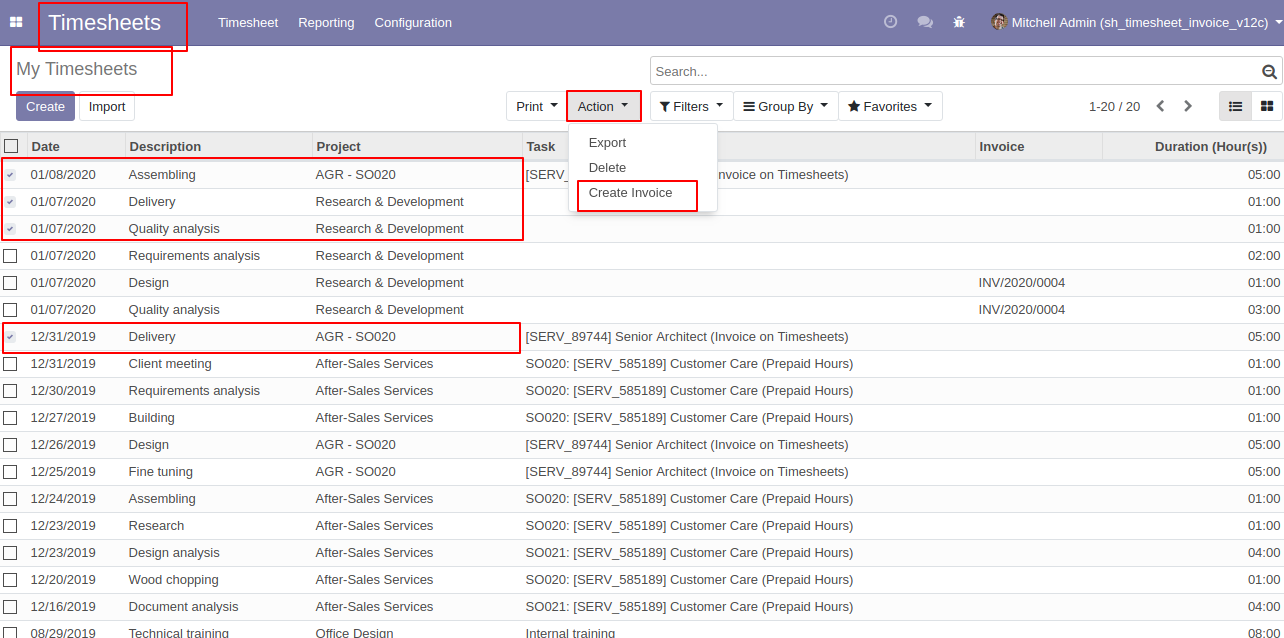This screenshot has width=1284, height=638.
Task: Open INV/2020/0004 on Quality analysis row
Action: point(1022,310)
